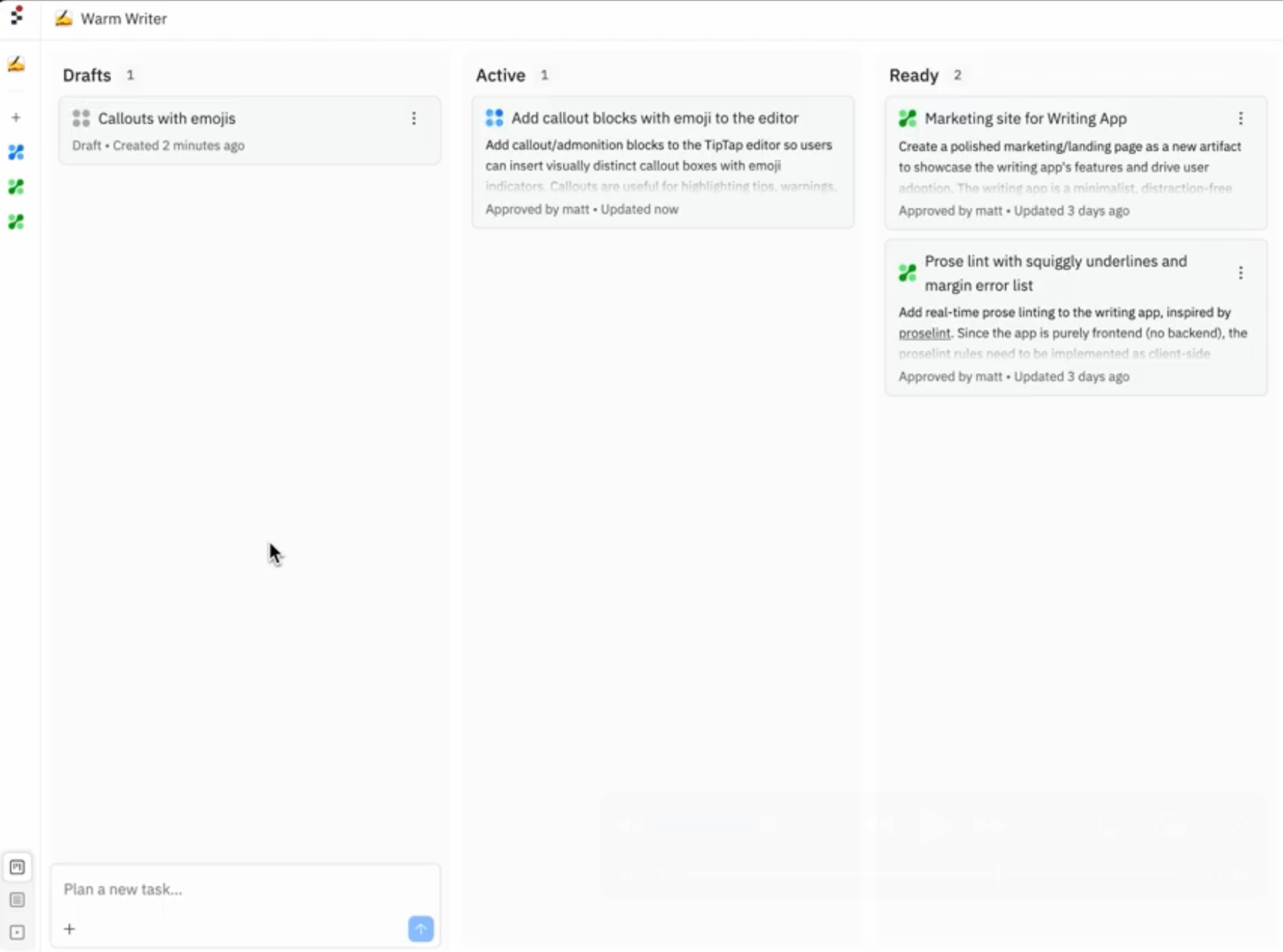This screenshot has height=952, width=1283.
Task: Click the status icon on Marketing site card
Action: pos(907,119)
